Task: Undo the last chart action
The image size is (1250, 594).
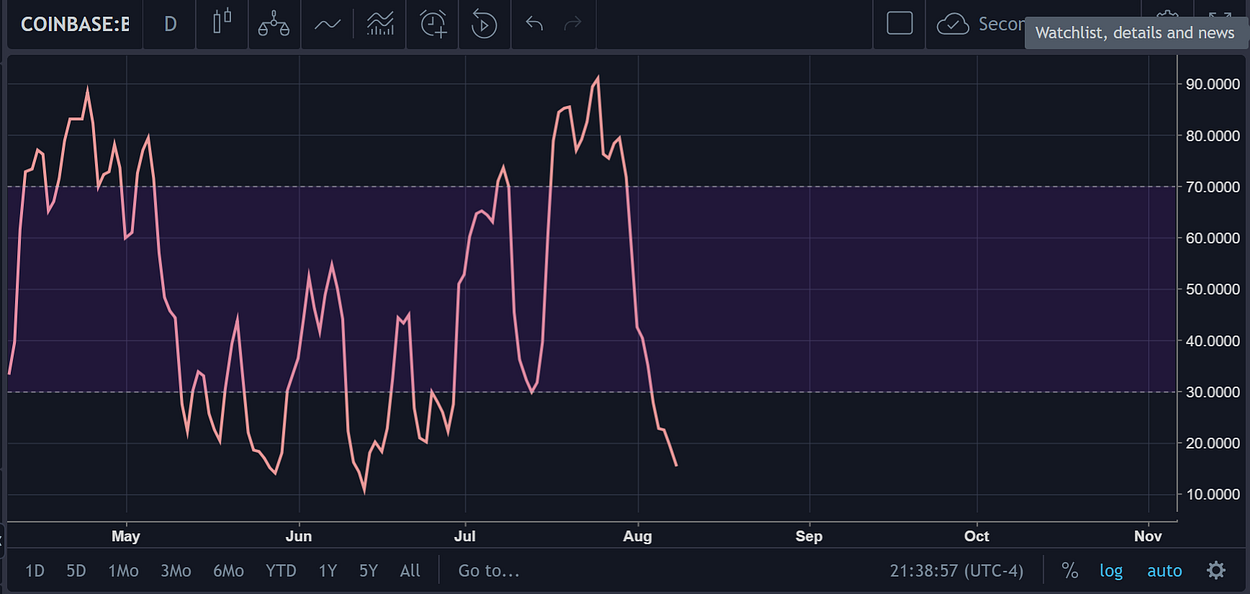Action: [x=534, y=24]
